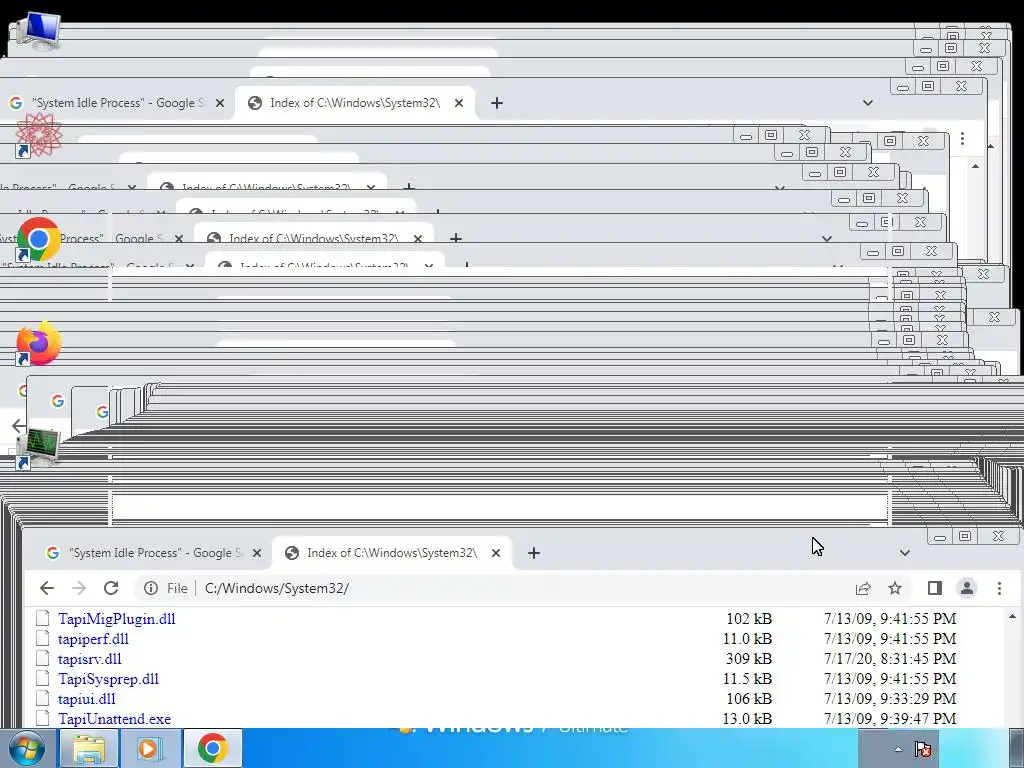Close System Idle Process tab in front window

(257, 553)
